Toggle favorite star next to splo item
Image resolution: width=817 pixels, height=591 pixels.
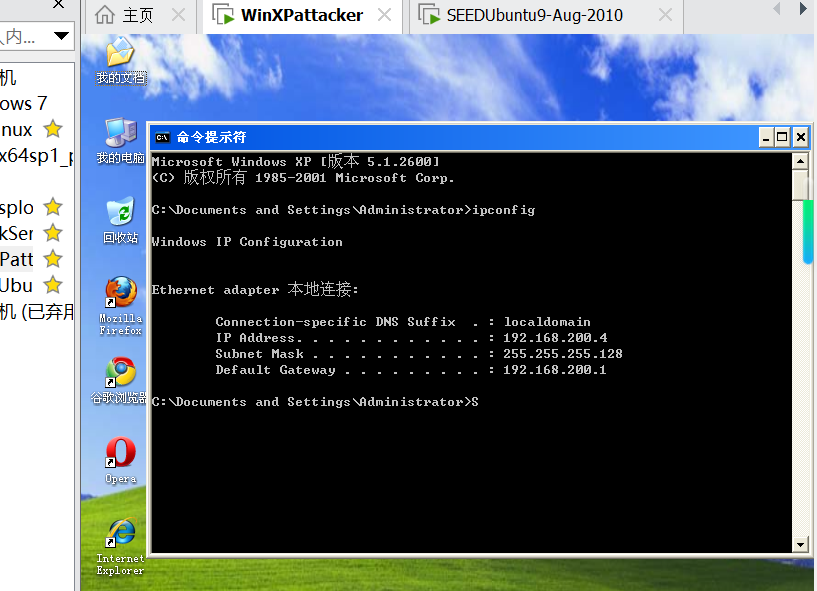(x=53, y=207)
